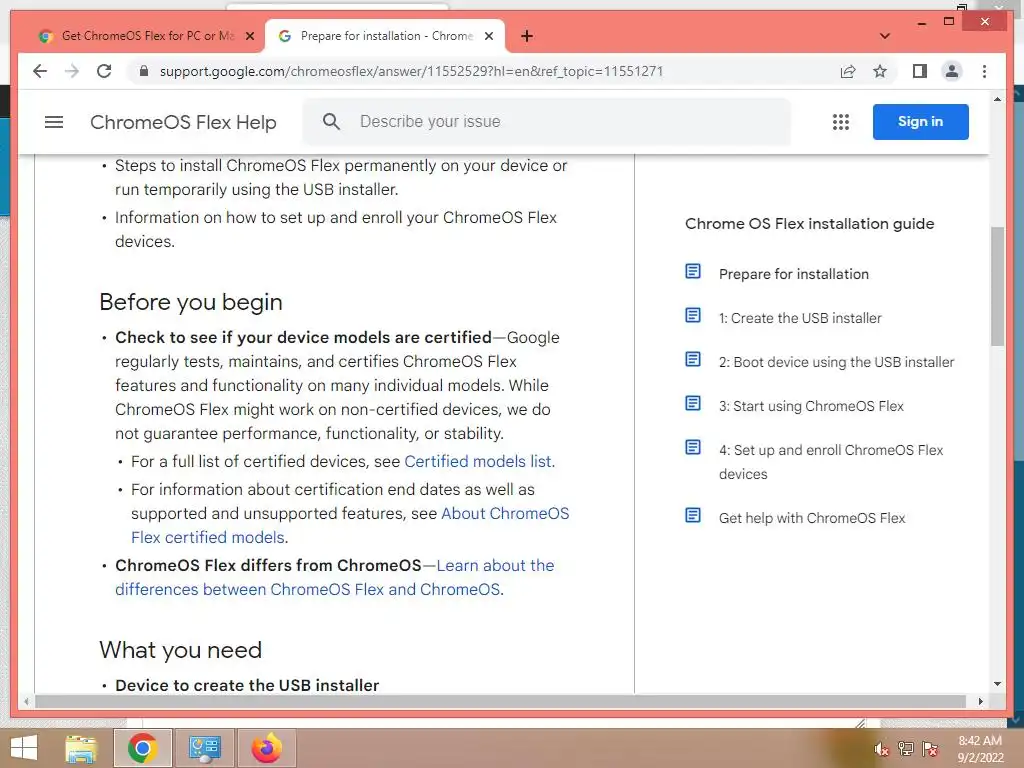Click the Before you begin heading

(x=191, y=302)
